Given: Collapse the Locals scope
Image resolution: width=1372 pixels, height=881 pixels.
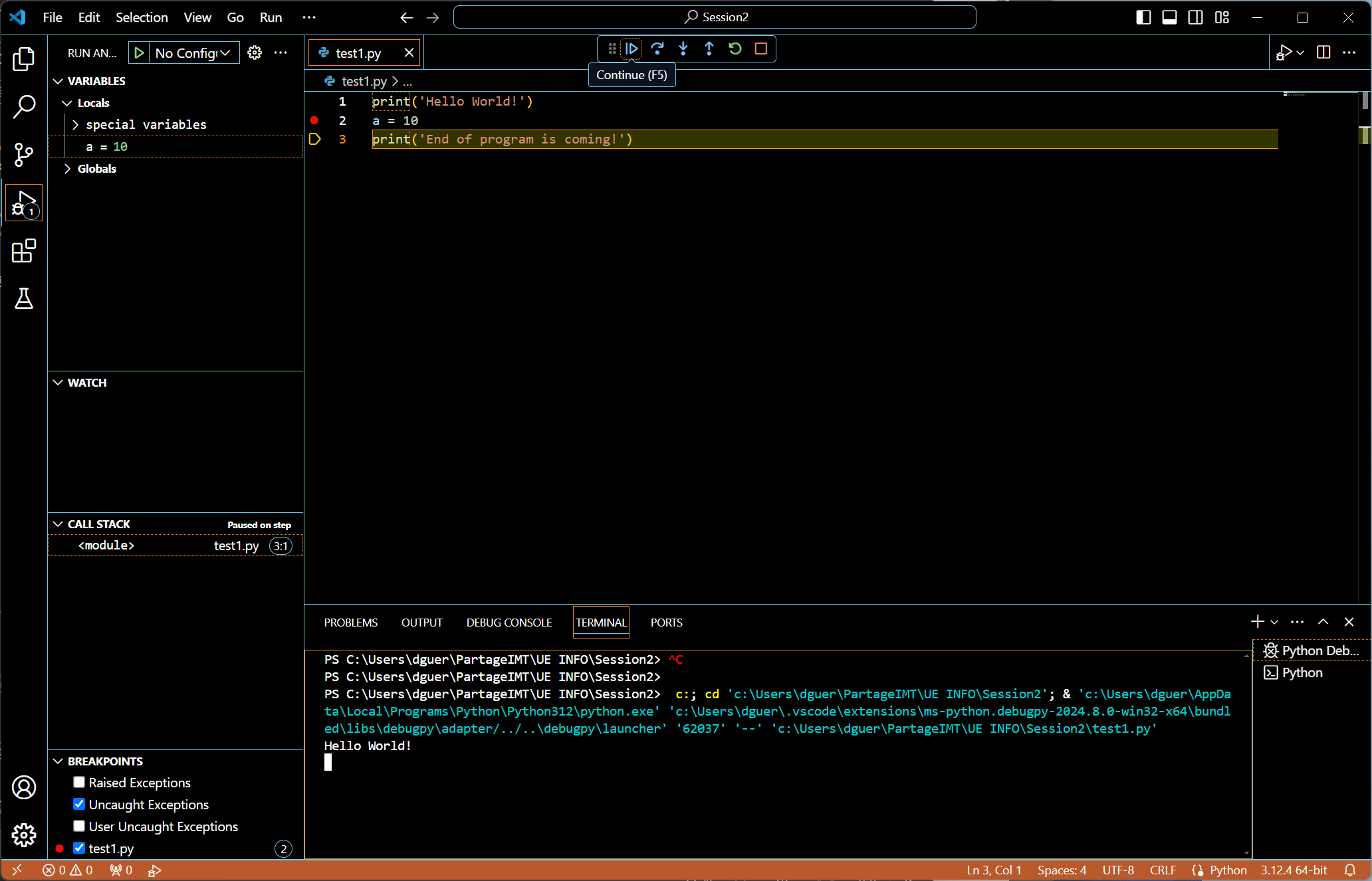Looking at the screenshot, I should 67,103.
